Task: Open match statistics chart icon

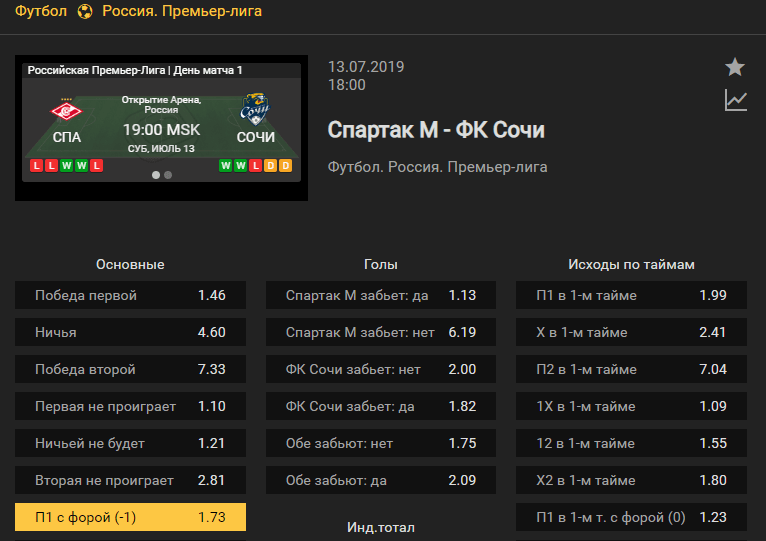Action: coord(736,100)
